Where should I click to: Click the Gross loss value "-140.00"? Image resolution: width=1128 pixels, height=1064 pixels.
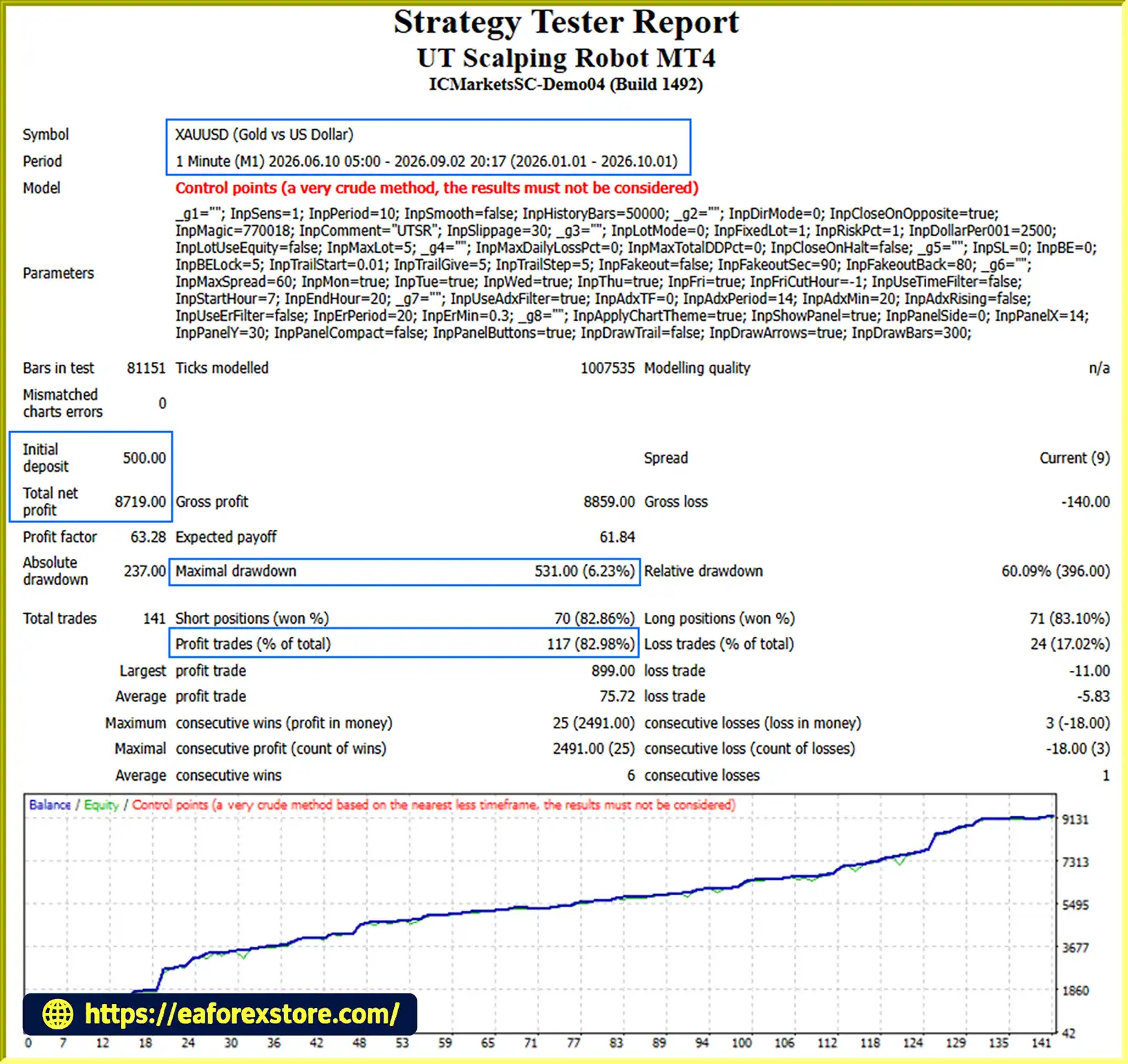click(1085, 502)
